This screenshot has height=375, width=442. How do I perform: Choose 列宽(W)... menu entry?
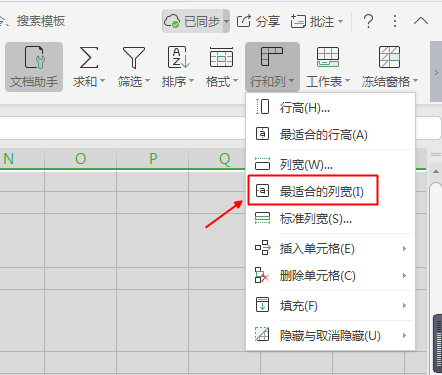[330, 164]
